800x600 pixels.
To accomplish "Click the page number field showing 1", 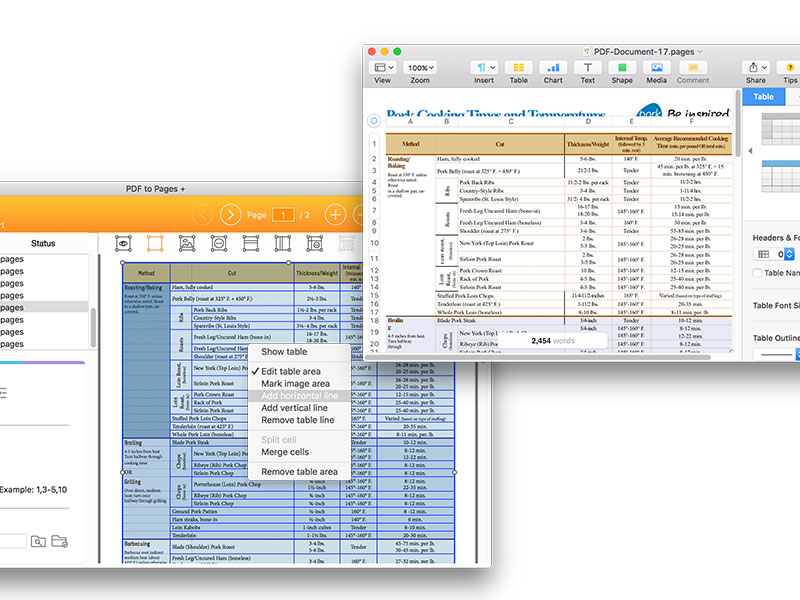I will pos(283,215).
